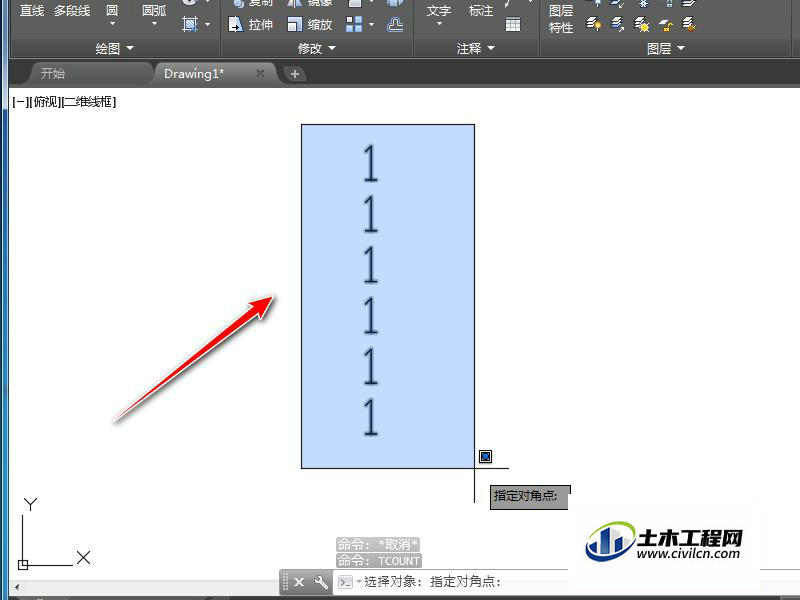This screenshot has width=800, height=600.
Task: Click the command line grip handle
Action: pos(285,582)
